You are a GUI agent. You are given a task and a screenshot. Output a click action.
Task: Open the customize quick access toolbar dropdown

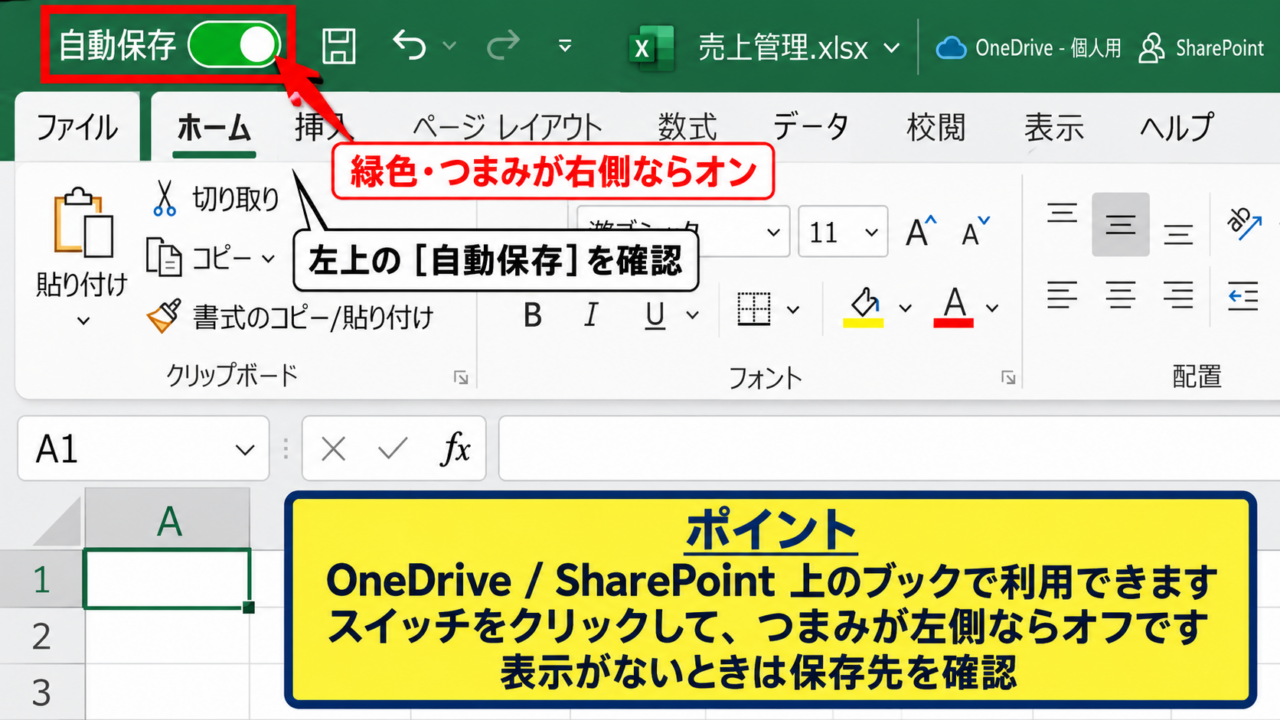point(565,46)
